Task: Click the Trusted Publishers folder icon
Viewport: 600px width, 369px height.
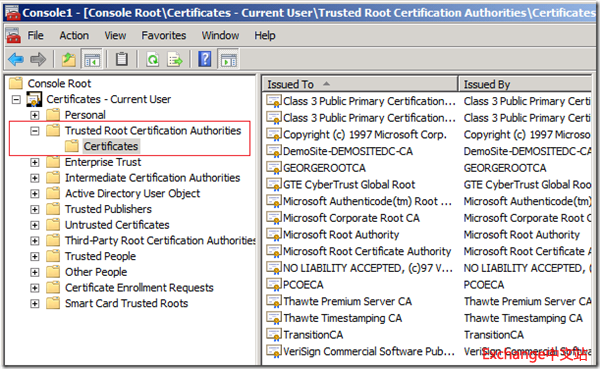Action: (x=53, y=209)
